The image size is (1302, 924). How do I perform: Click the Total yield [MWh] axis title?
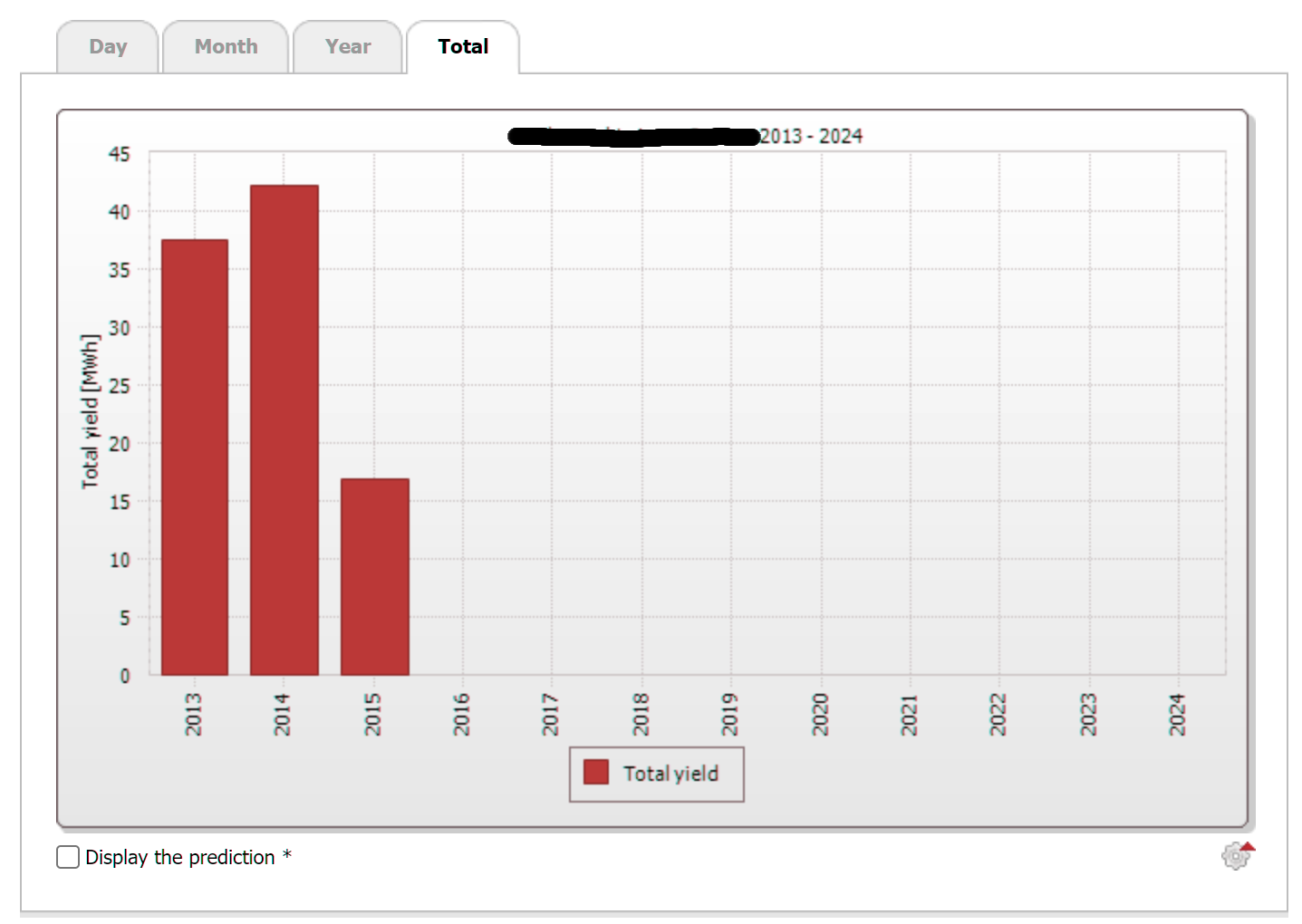(x=90, y=411)
